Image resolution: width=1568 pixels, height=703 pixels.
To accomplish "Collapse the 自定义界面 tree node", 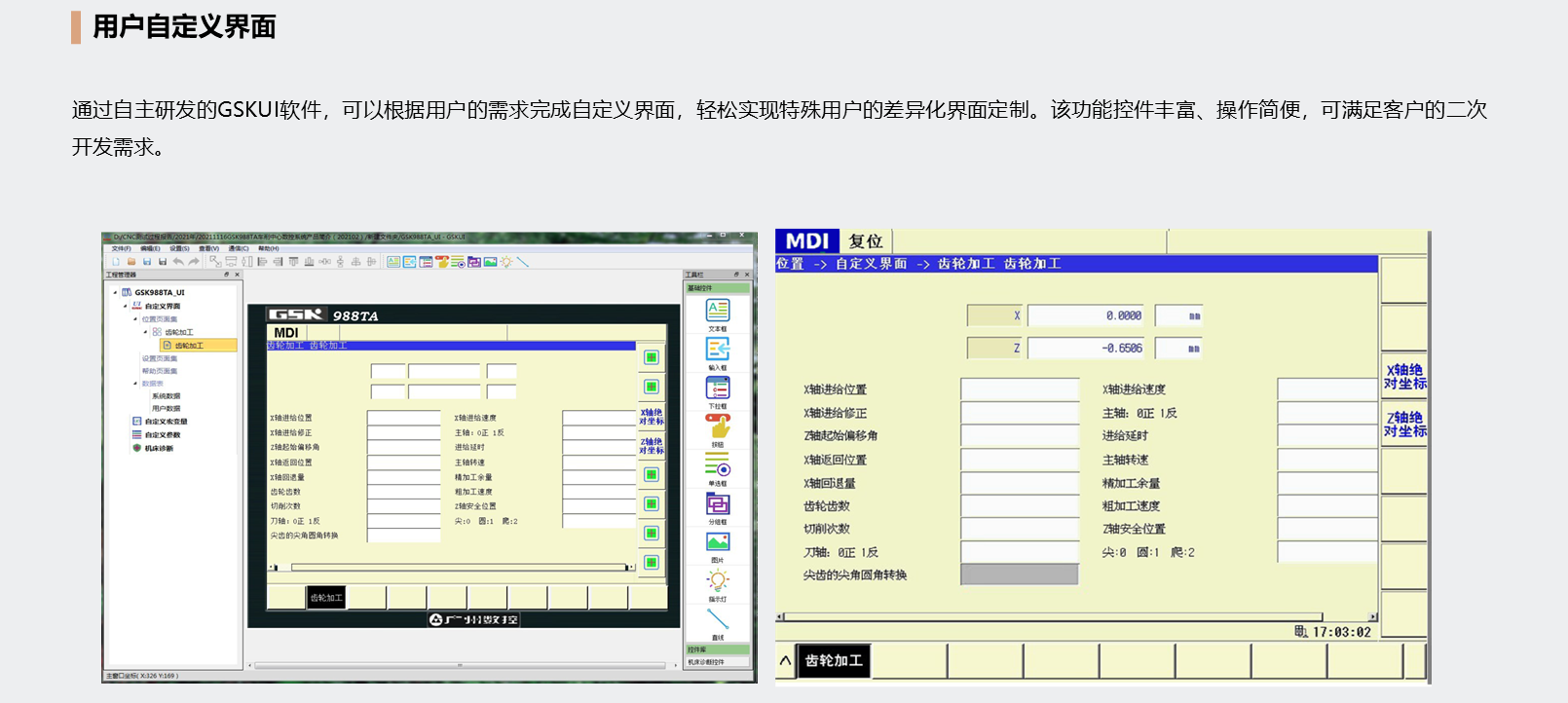I will click(x=125, y=306).
